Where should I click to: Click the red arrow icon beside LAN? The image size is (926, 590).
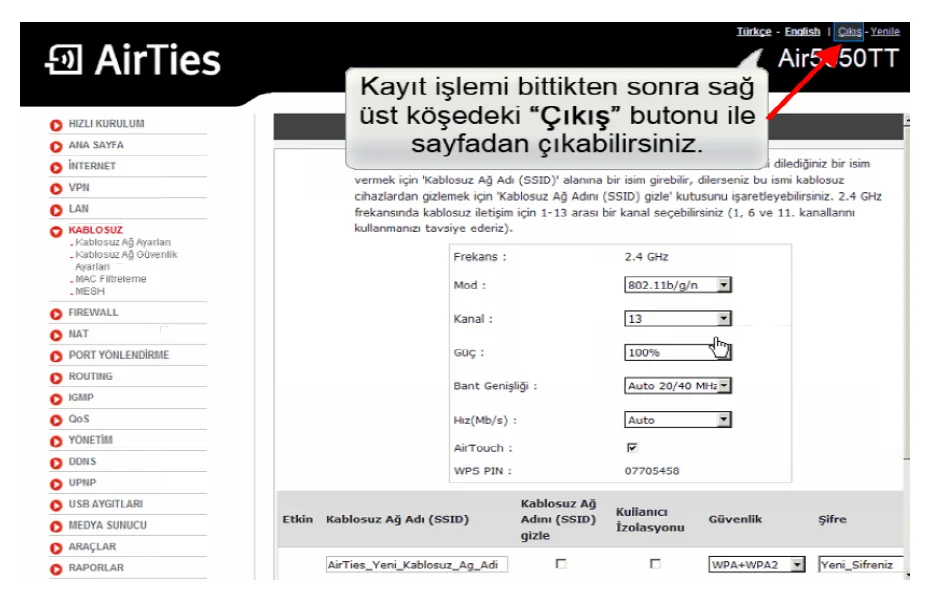[56, 210]
